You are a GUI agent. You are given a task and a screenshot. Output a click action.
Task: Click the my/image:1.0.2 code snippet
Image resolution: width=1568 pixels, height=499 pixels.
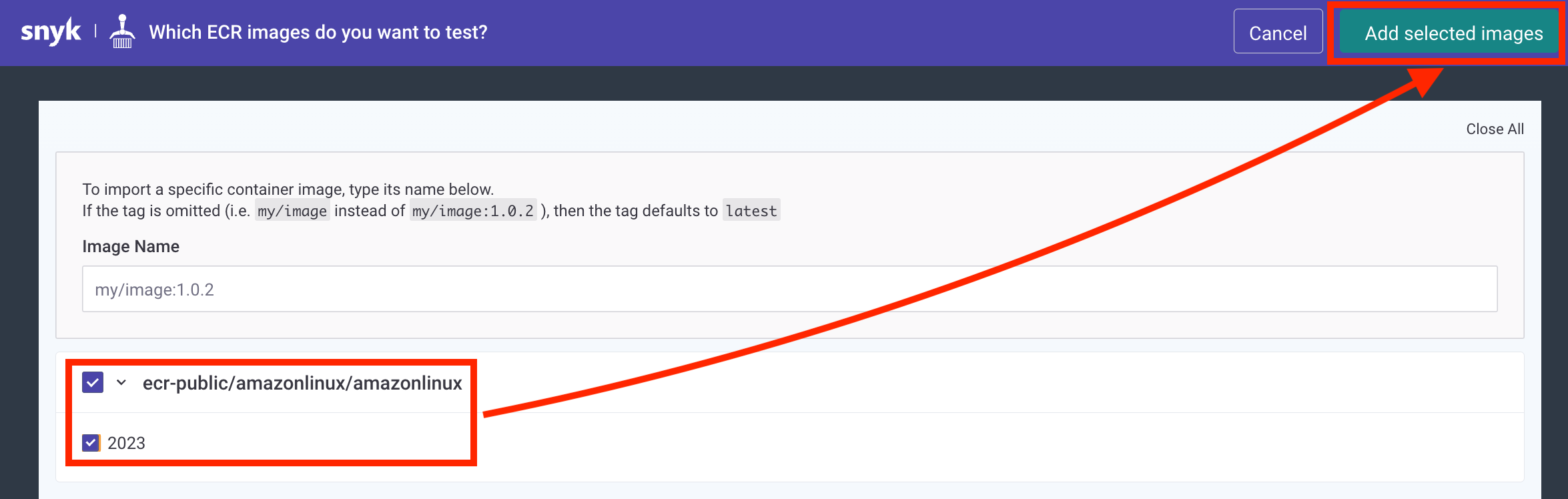473,211
